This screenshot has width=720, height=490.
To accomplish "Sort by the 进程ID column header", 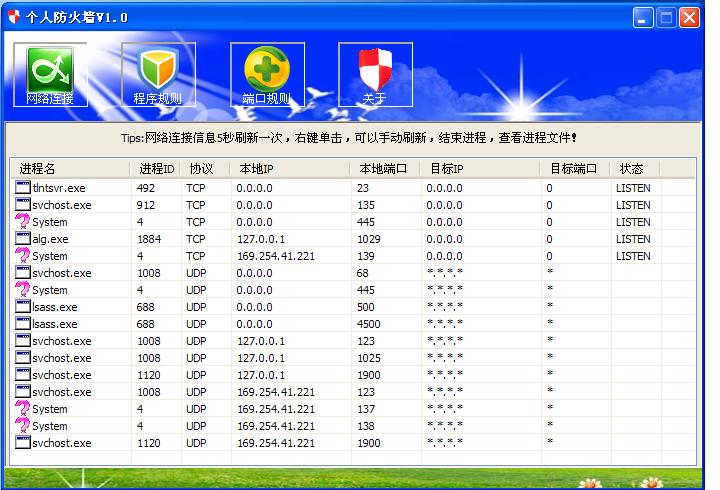I will [155, 169].
